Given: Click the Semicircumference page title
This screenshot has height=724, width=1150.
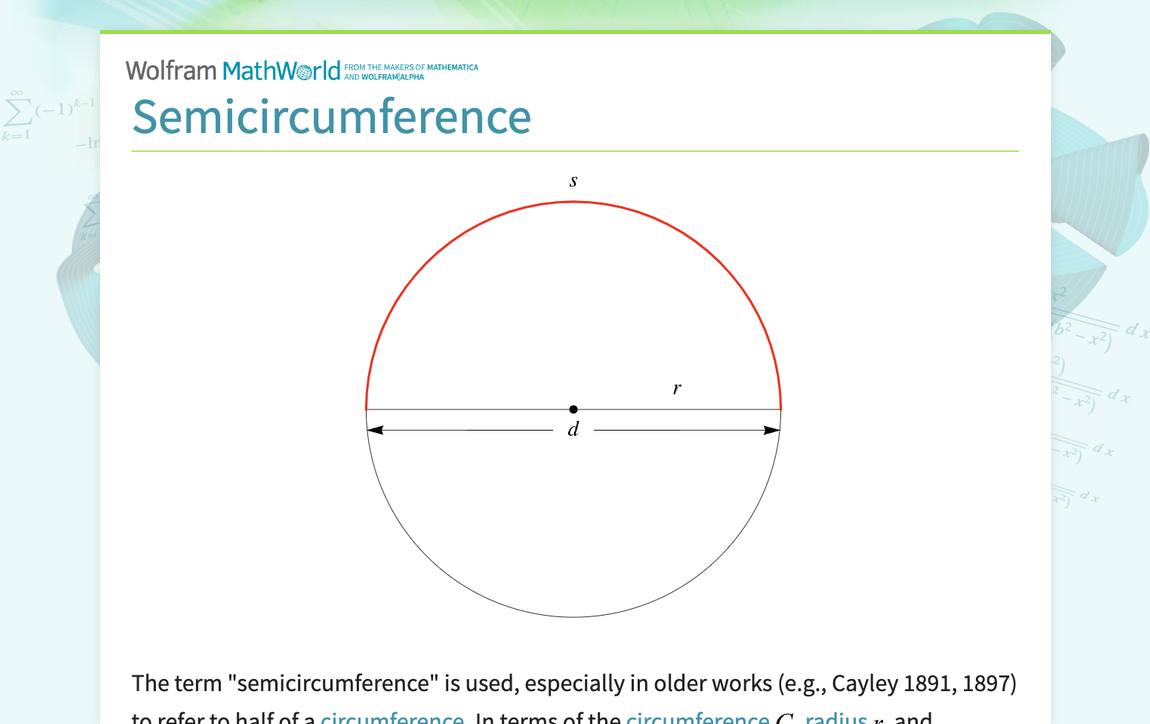Looking at the screenshot, I should pyautogui.click(x=331, y=117).
